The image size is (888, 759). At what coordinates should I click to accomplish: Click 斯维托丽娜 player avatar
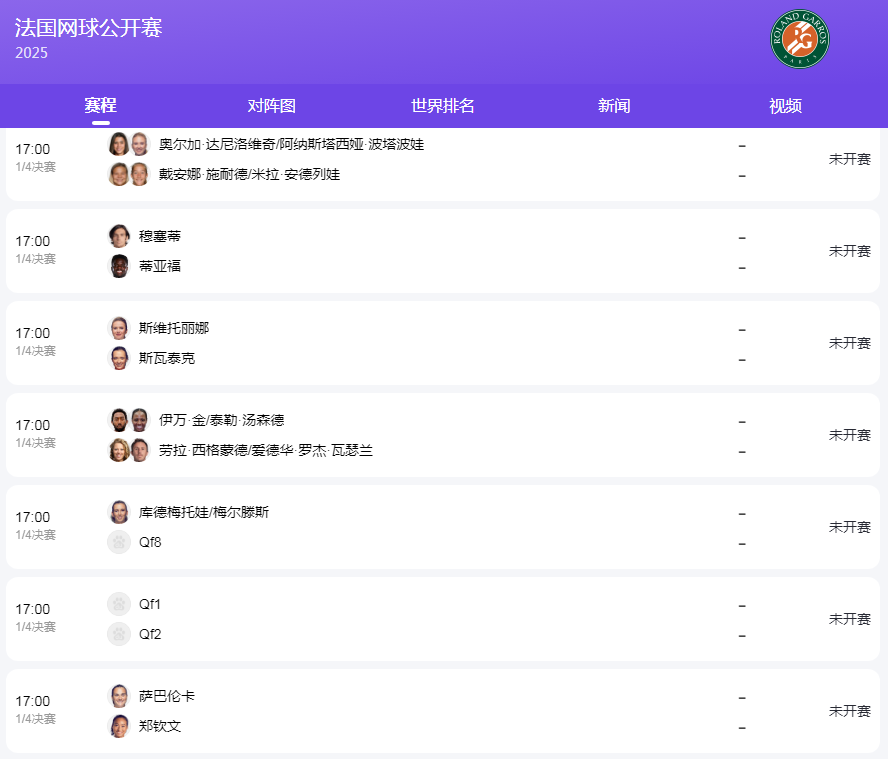pos(119,328)
